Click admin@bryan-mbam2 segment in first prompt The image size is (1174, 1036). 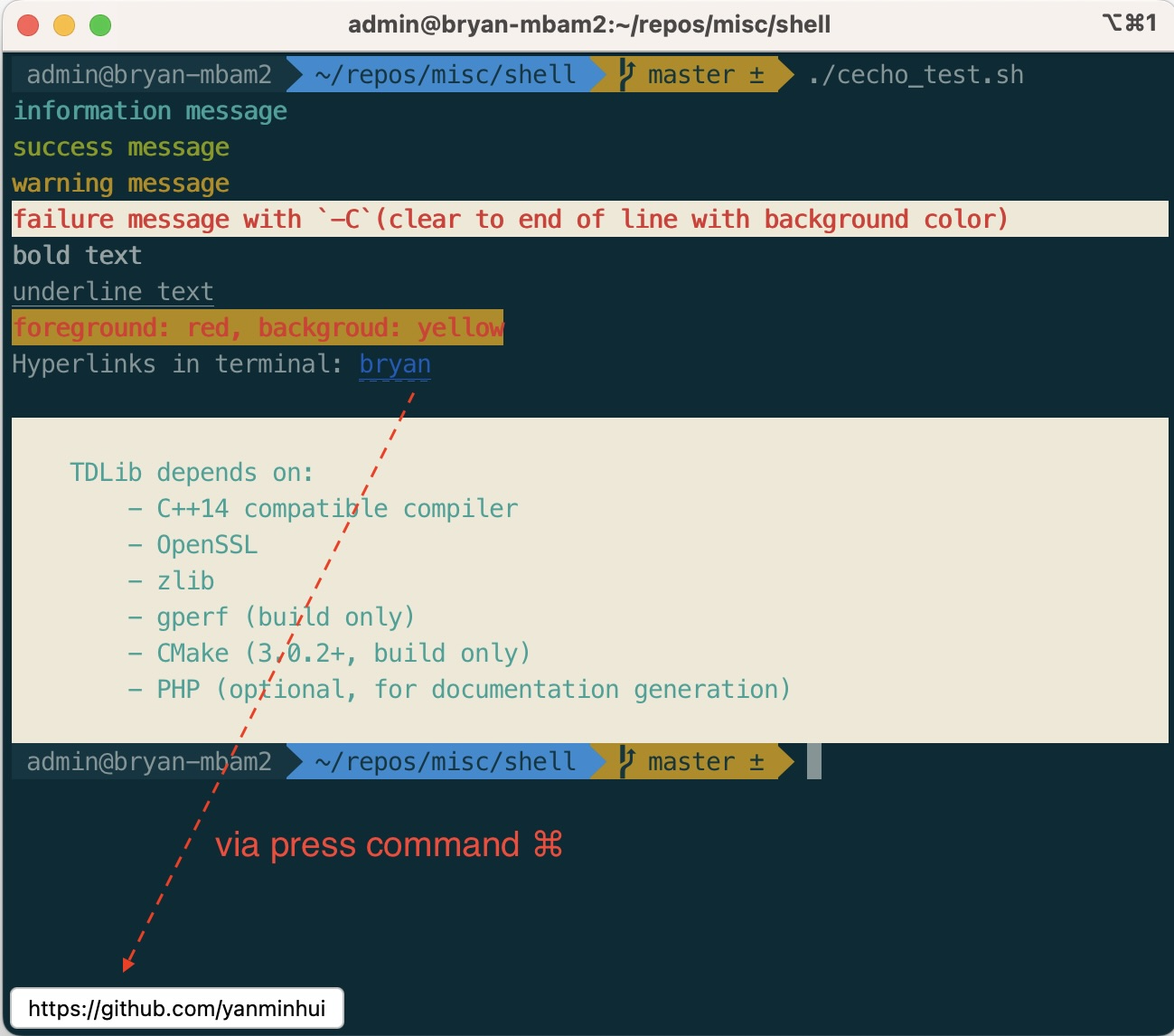[x=149, y=74]
